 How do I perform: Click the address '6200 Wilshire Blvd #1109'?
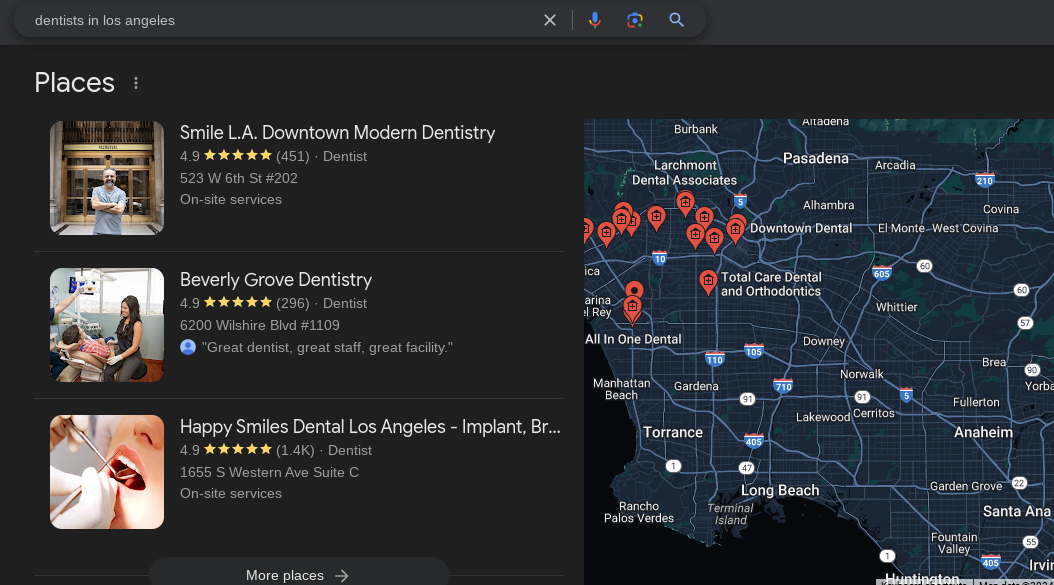(x=259, y=325)
